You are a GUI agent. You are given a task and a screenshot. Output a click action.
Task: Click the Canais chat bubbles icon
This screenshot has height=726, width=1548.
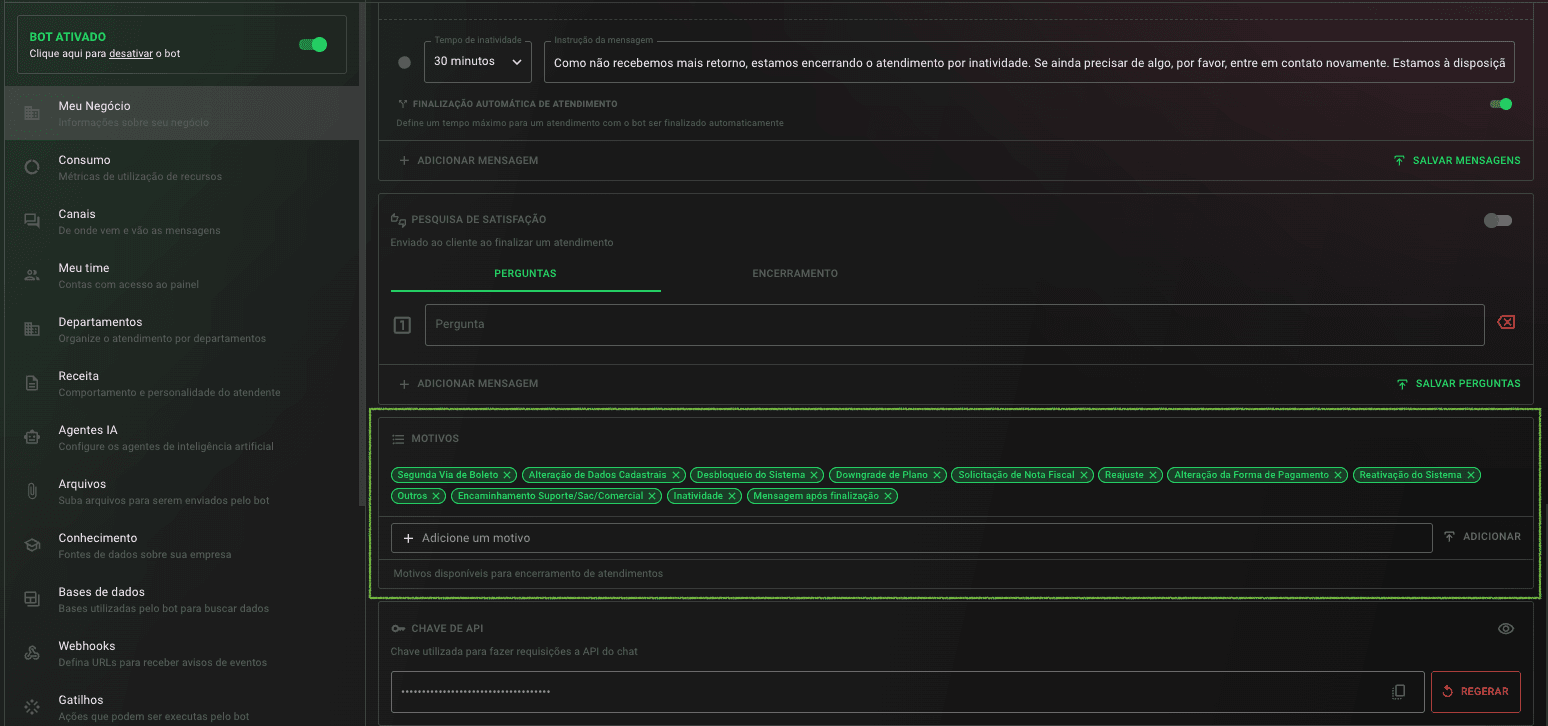click(x=32, y=221)
